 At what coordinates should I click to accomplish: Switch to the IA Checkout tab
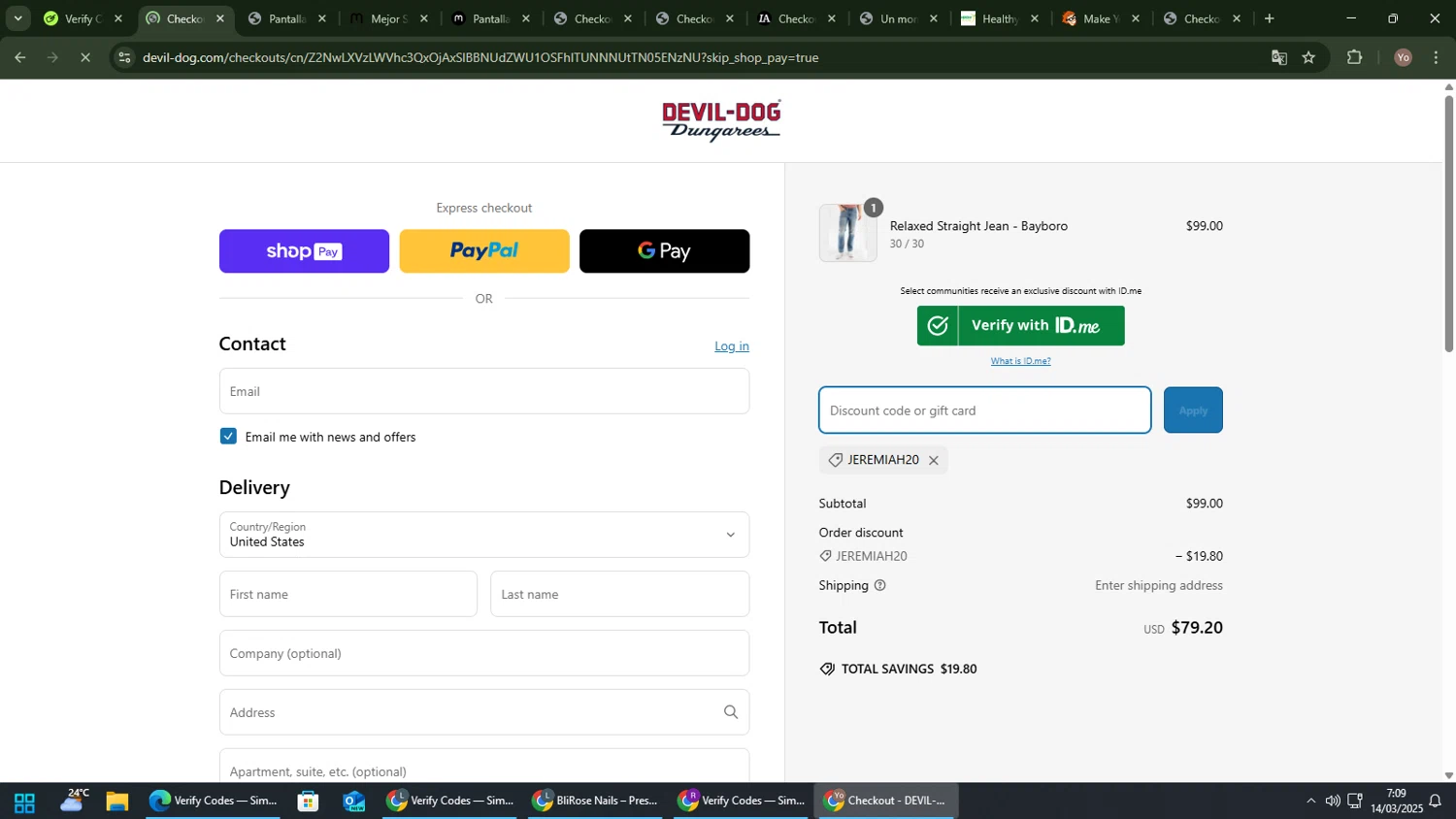pos(796,18)
